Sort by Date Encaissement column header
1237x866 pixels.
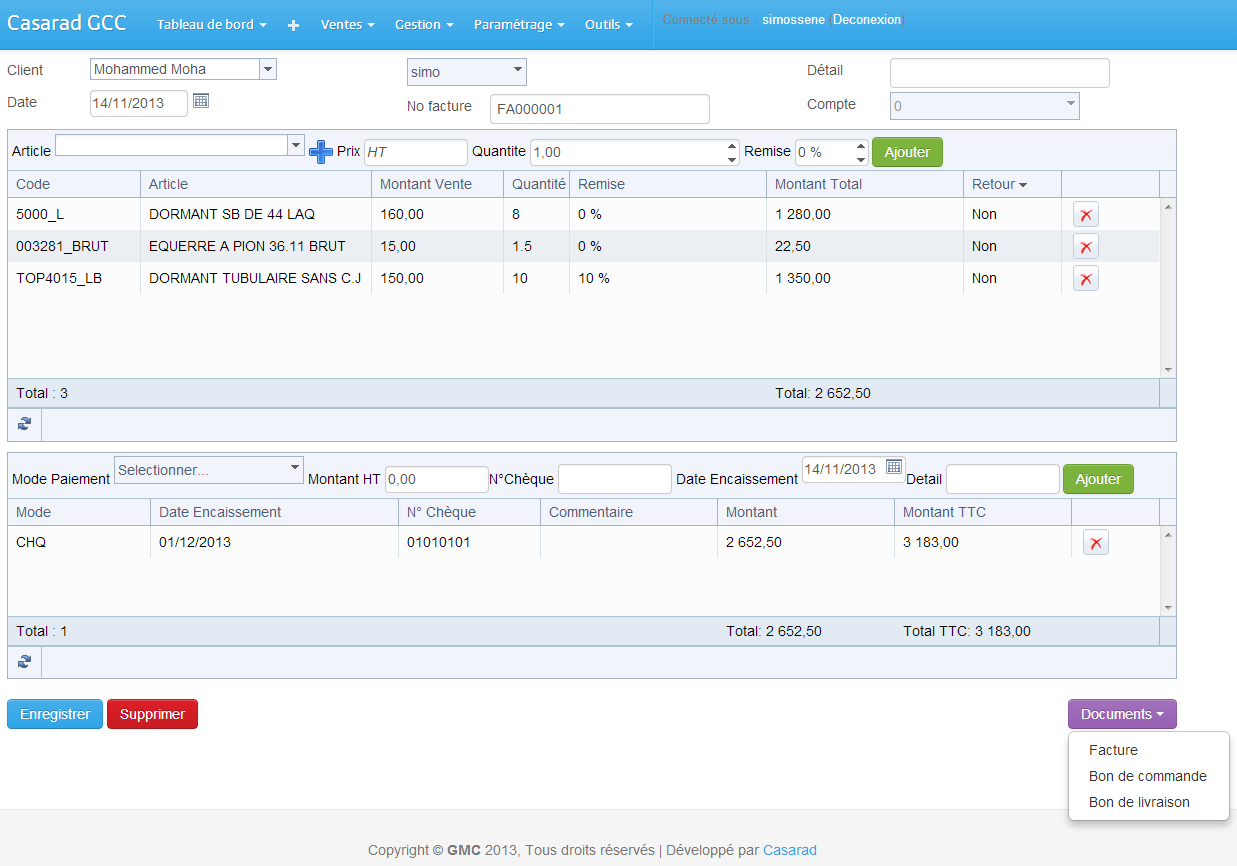(x=274, y=512)
